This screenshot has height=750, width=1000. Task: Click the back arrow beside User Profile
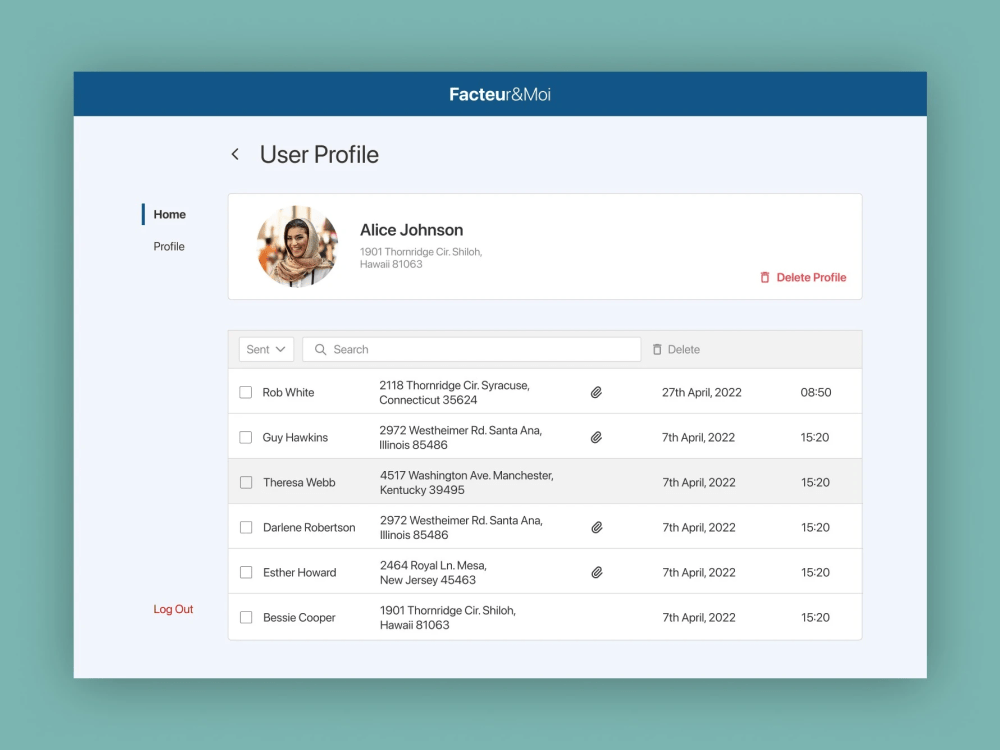[x=235, y=154]
